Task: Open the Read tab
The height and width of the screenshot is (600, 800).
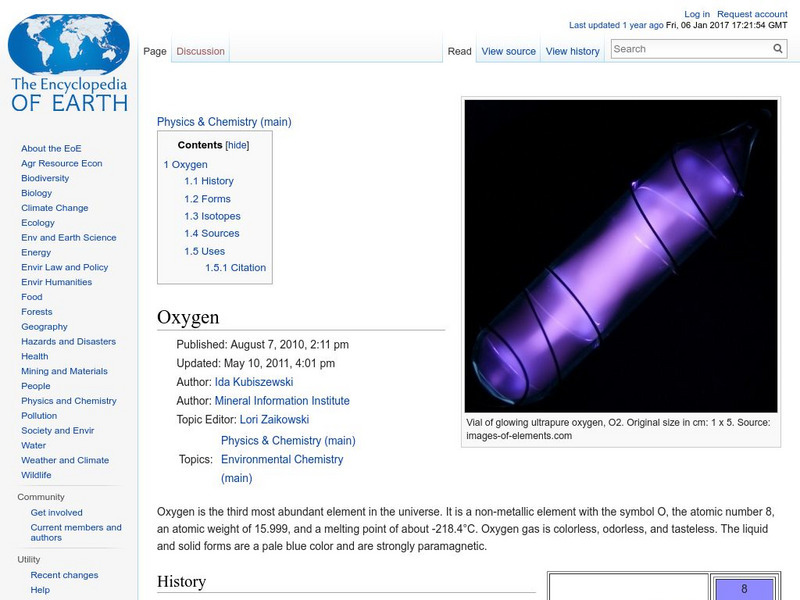Action: point(459,51)
